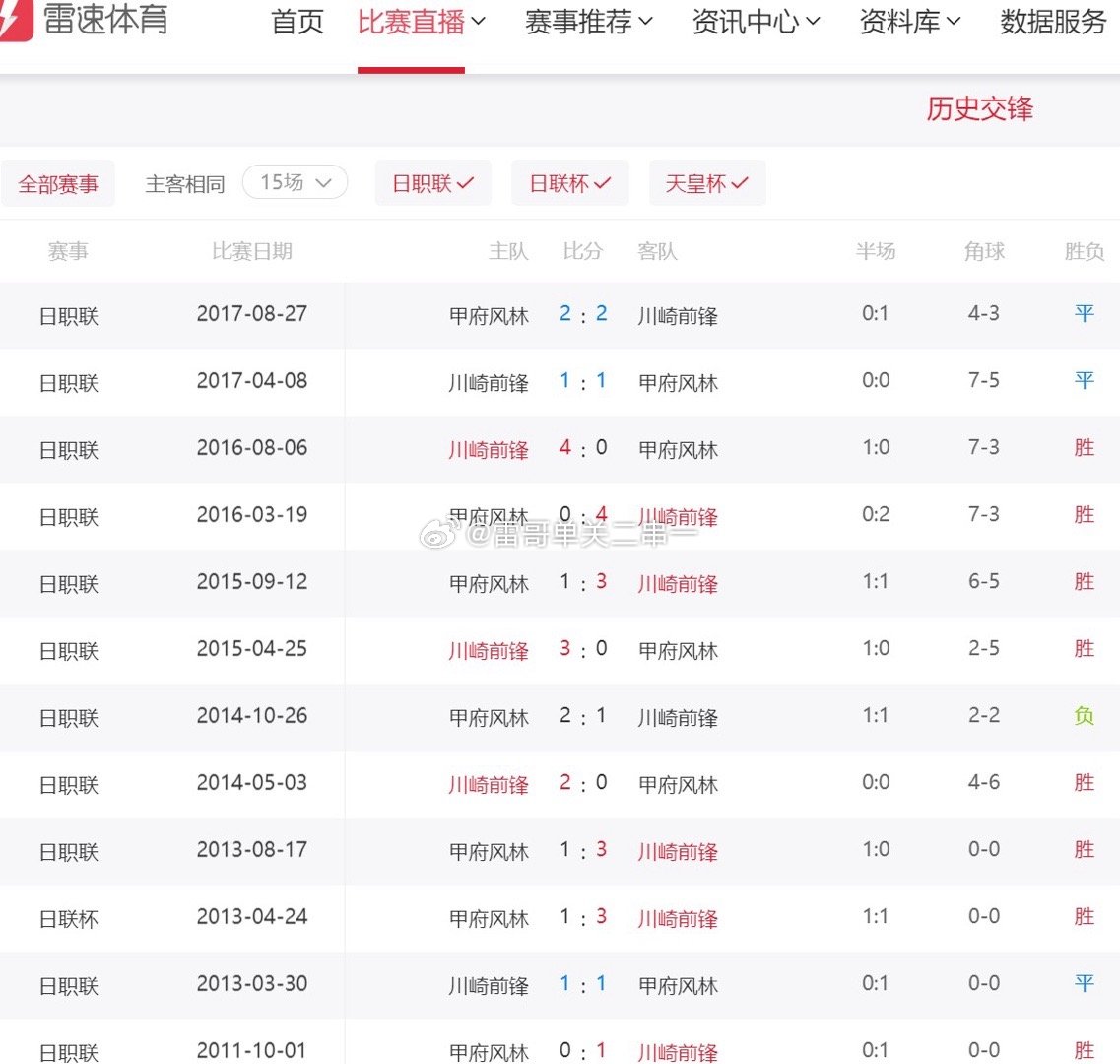Select 甲府风林 in the 2017-08-27 match row
The width and height of the screenshot is (1120, 1064).
point(489,315)
